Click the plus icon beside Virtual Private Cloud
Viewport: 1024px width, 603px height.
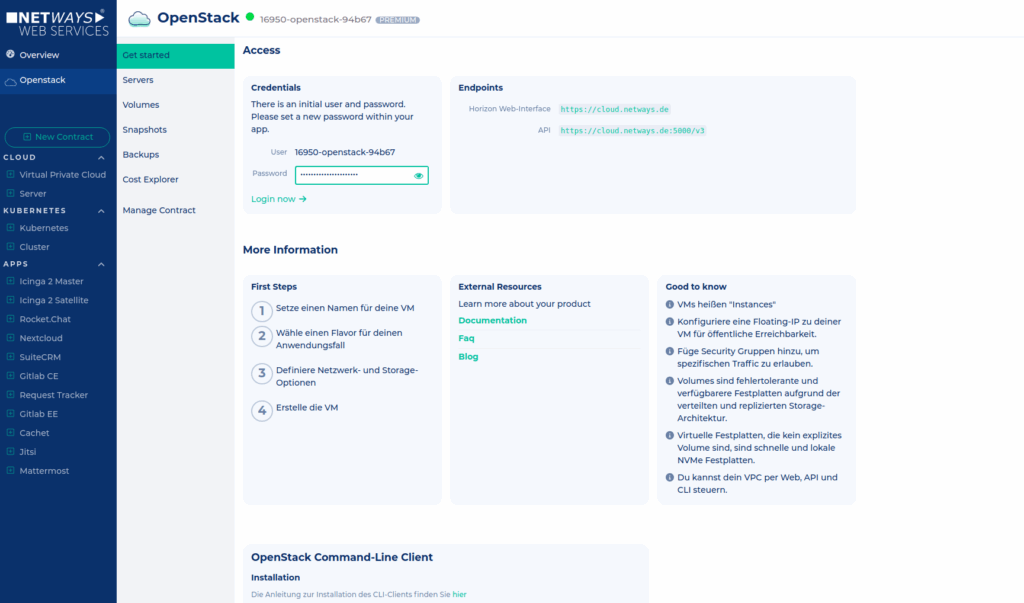(x=11, y=174)
